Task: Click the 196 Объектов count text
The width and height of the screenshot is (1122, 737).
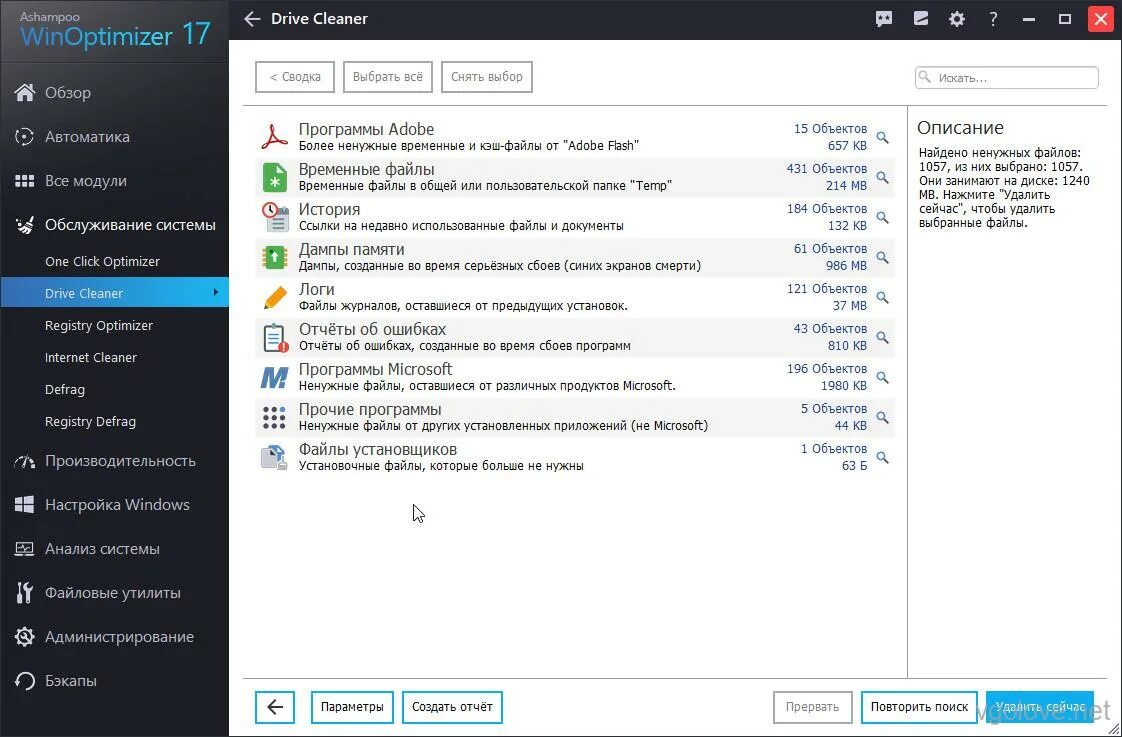Action: (x=826, y=369)
